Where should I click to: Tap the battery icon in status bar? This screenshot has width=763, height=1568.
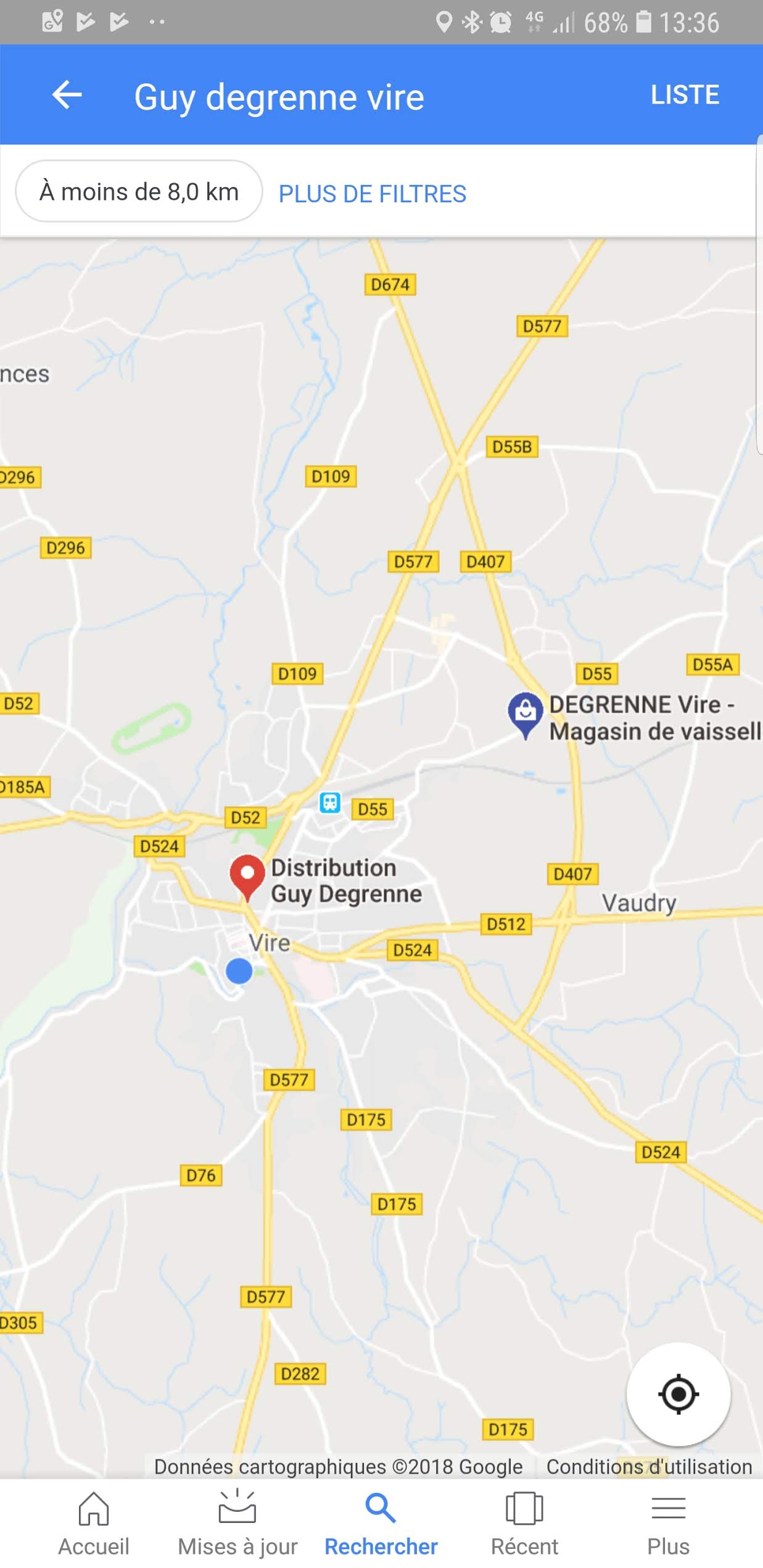[x=644, y=22]
